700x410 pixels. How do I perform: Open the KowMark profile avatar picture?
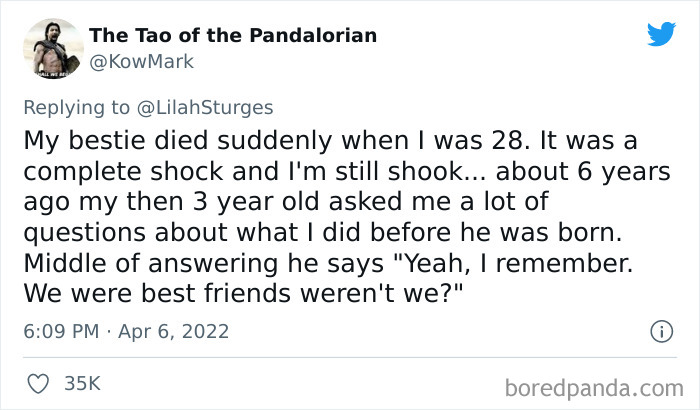(x=53, y=49)
